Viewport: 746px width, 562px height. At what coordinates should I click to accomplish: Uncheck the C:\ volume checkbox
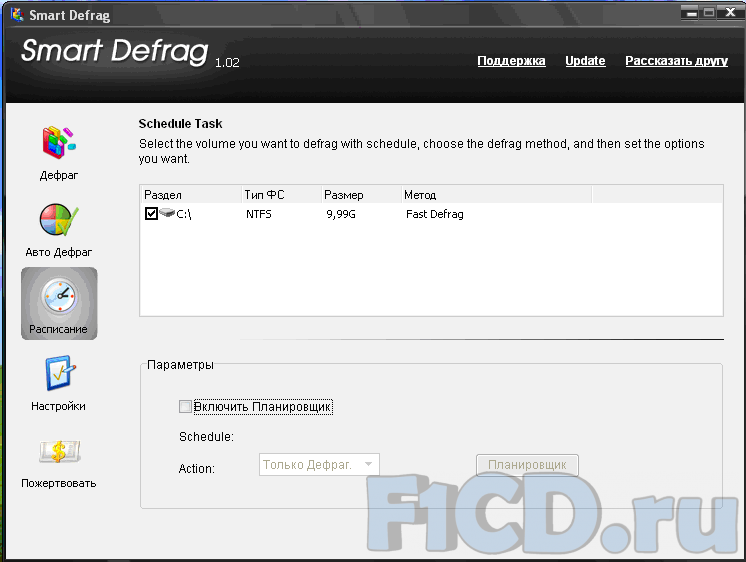(151, 214)
